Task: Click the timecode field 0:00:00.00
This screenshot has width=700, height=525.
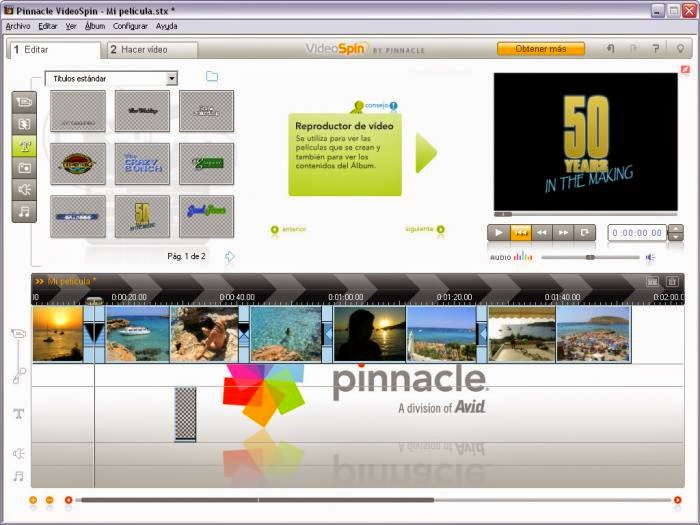Action: tap(637, 233)
